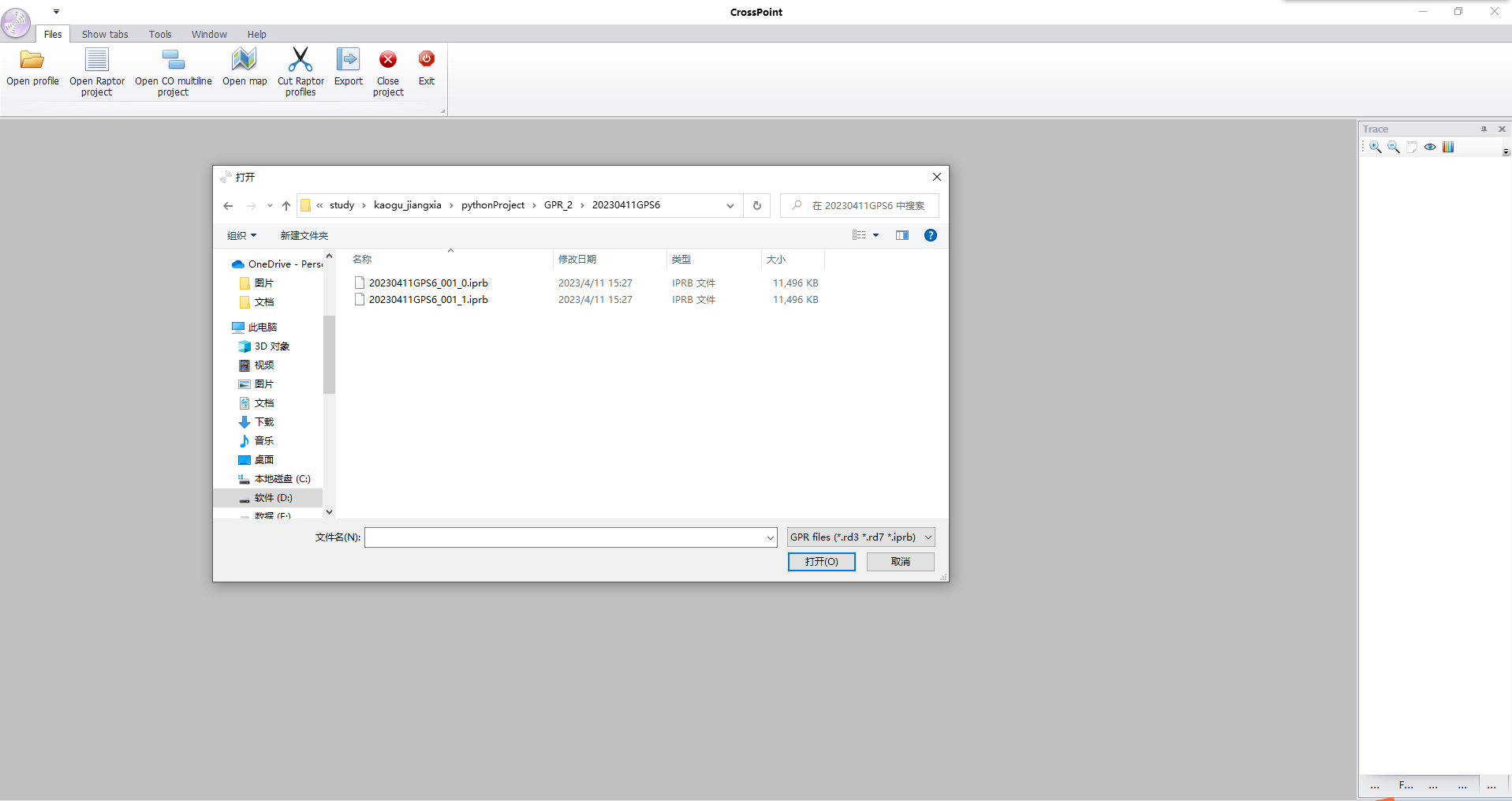Open the Tools menu

[160, 34]
